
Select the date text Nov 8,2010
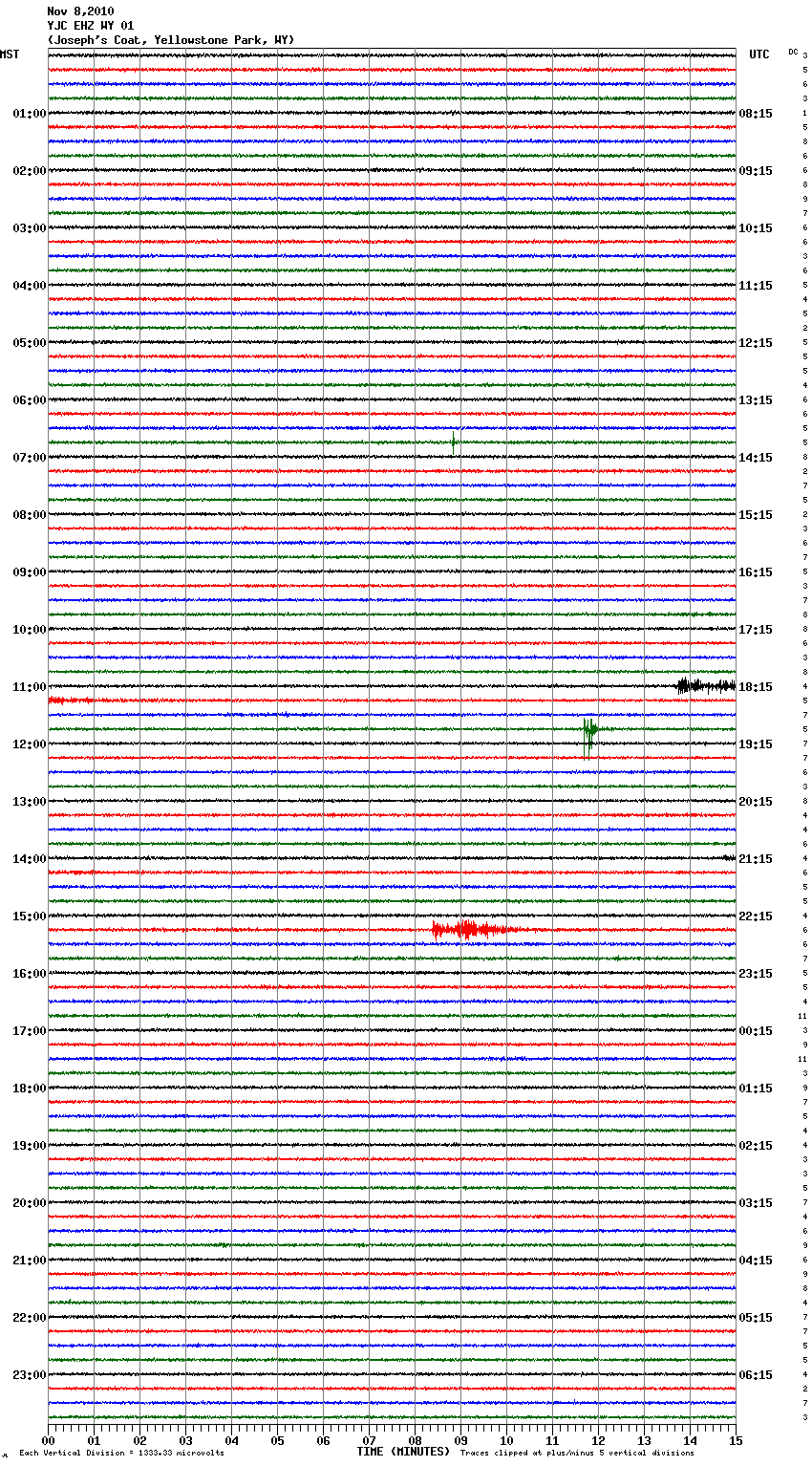click(80, 11)
